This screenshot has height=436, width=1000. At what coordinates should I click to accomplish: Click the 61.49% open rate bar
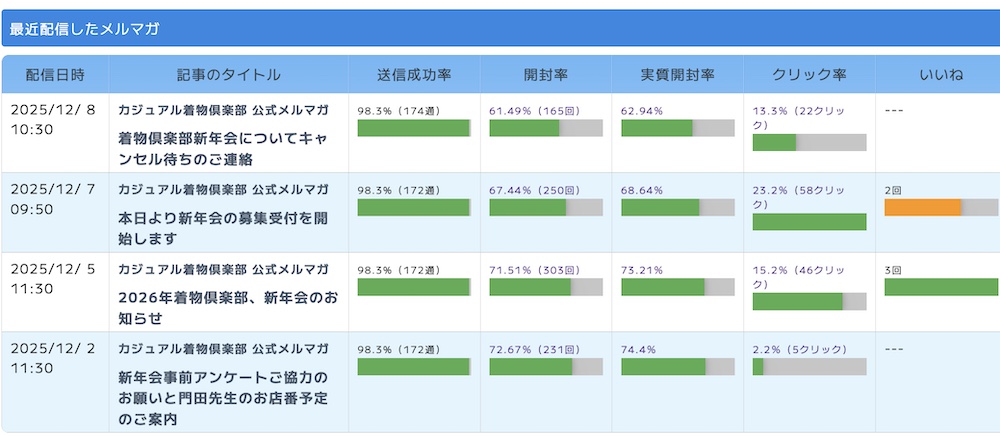click(x=546, y=128)
